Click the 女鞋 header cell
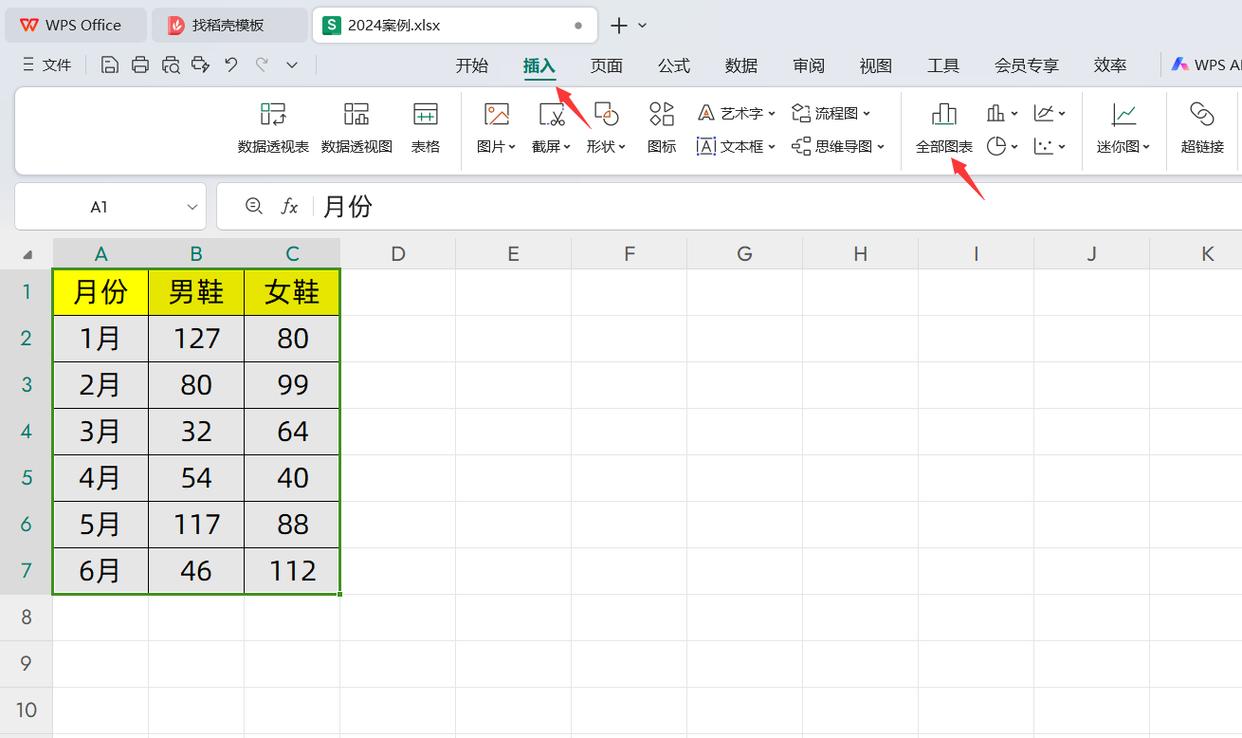The width and height of the screenshot is (1242, 738). [x=292, y=292]
